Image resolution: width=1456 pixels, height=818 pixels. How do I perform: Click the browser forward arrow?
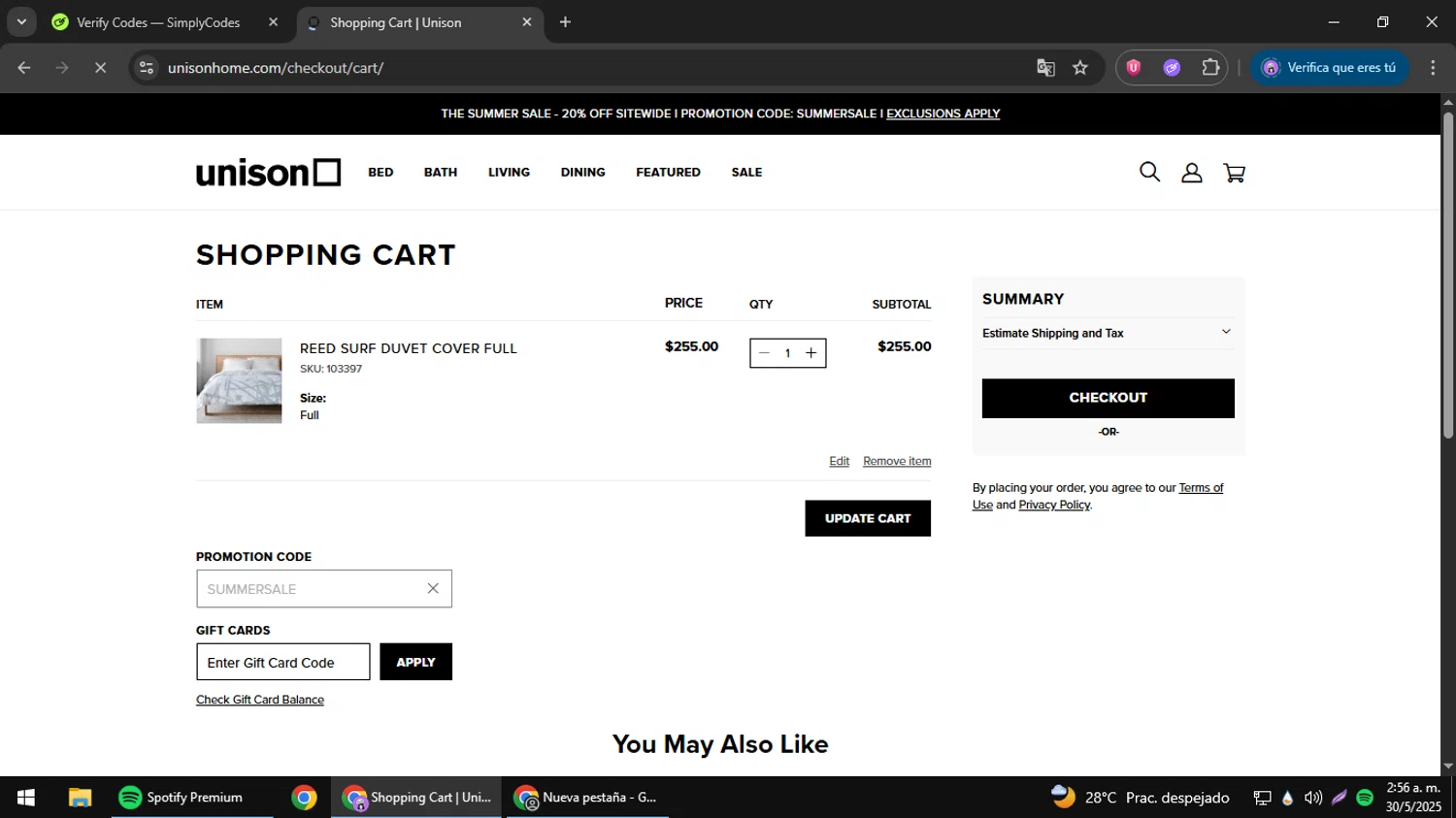pyautogui.click(x=62, y=68)
